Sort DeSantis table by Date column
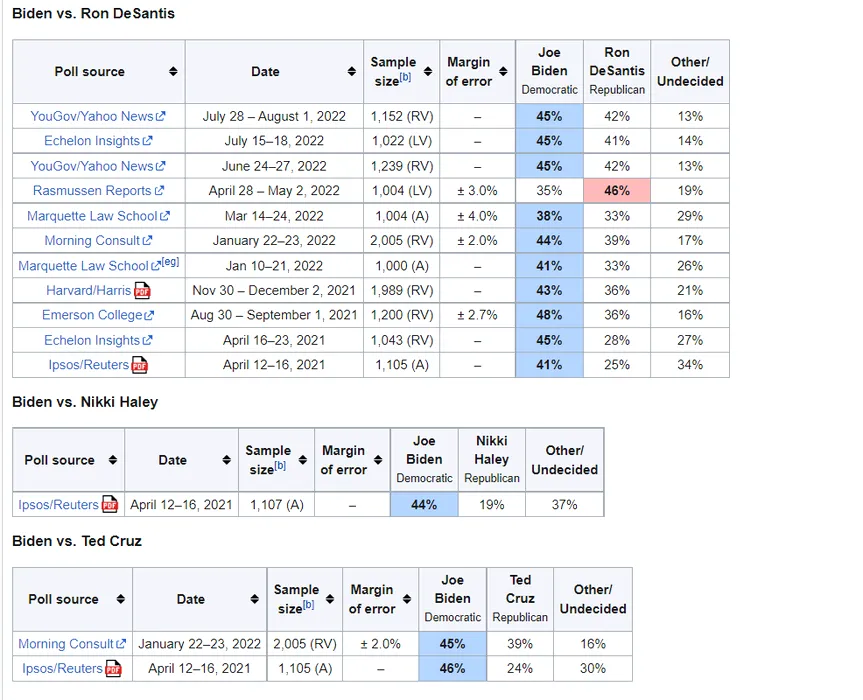The height and width of the screenshot is (700, 863). pos(352,72)
